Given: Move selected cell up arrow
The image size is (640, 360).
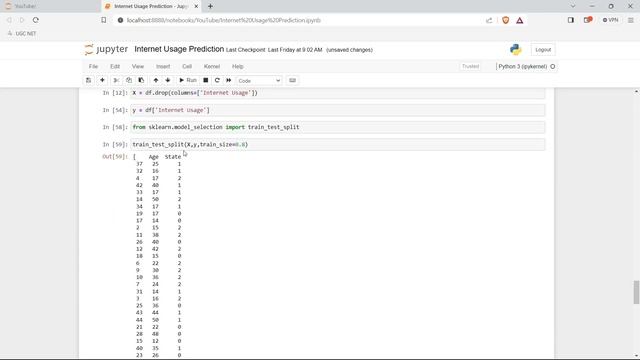Looking at the screenshot, I should 156,80.
